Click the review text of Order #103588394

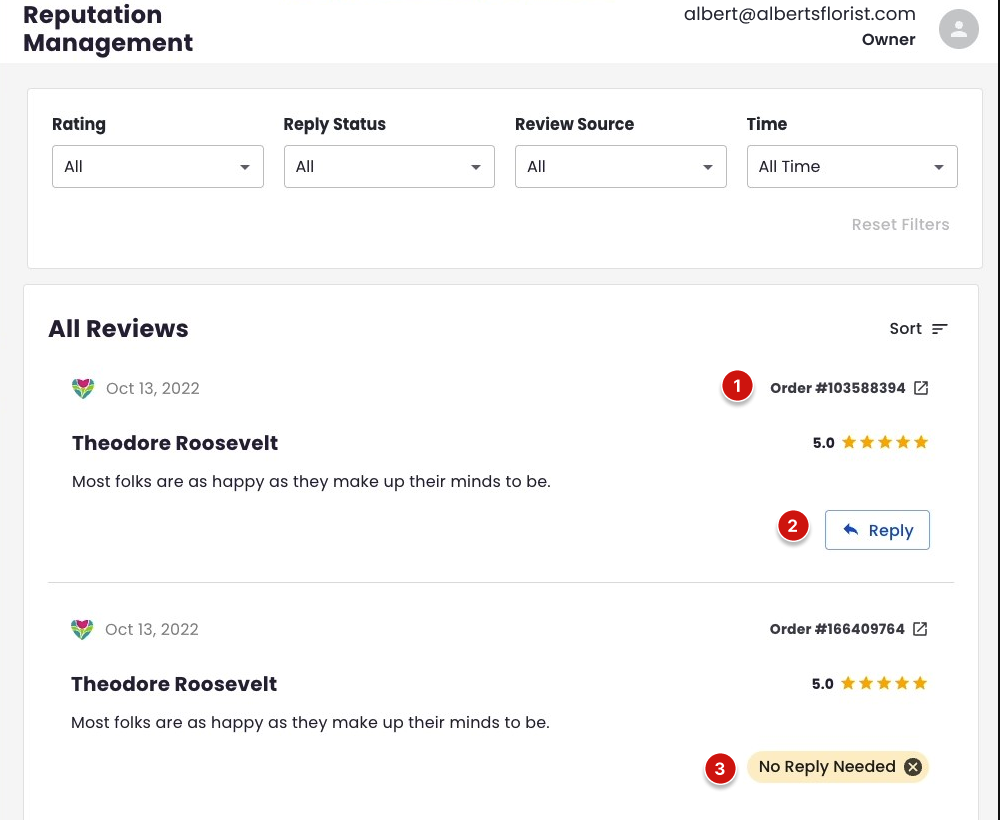point(311,481)
